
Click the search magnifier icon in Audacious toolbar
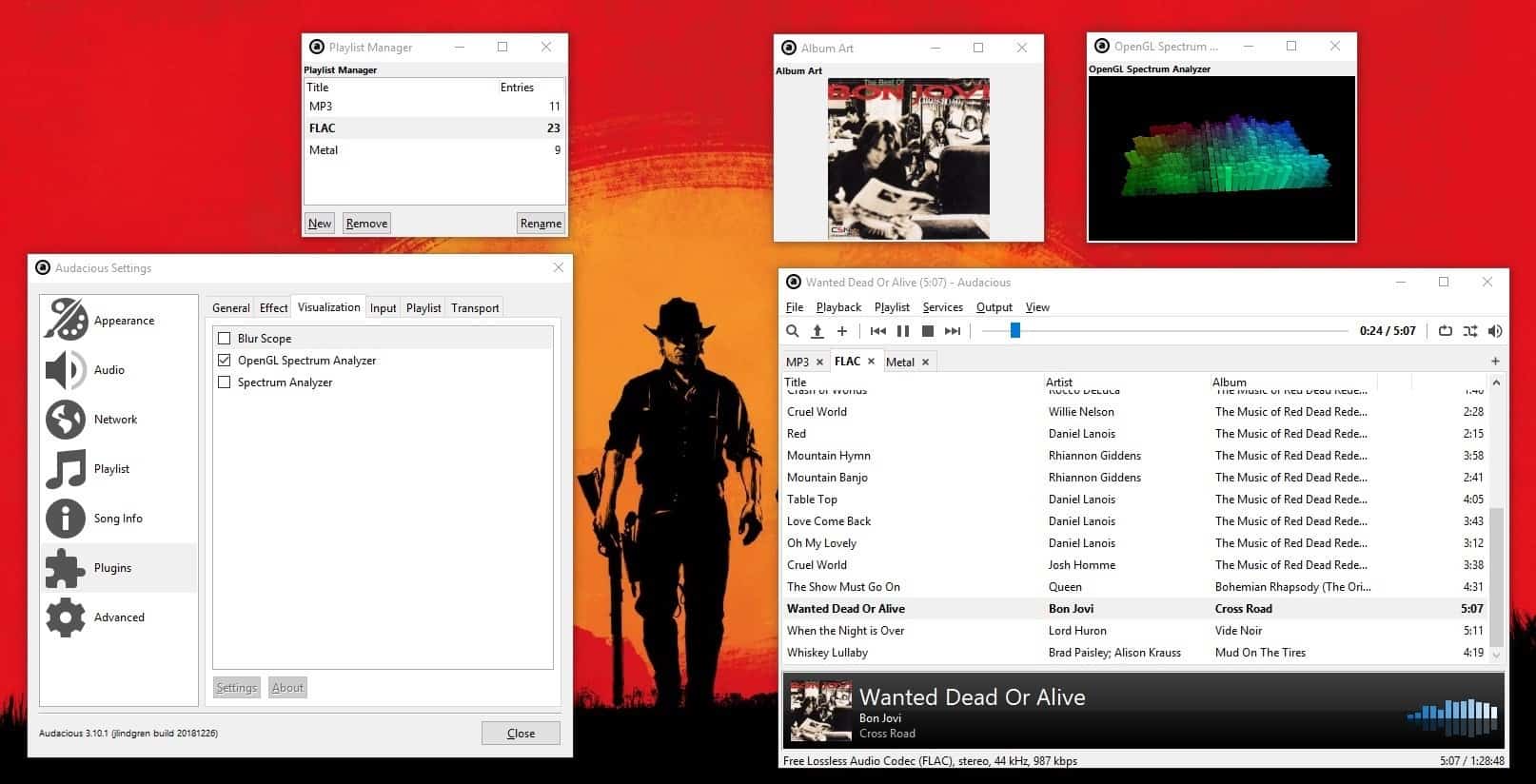(792, 331)
